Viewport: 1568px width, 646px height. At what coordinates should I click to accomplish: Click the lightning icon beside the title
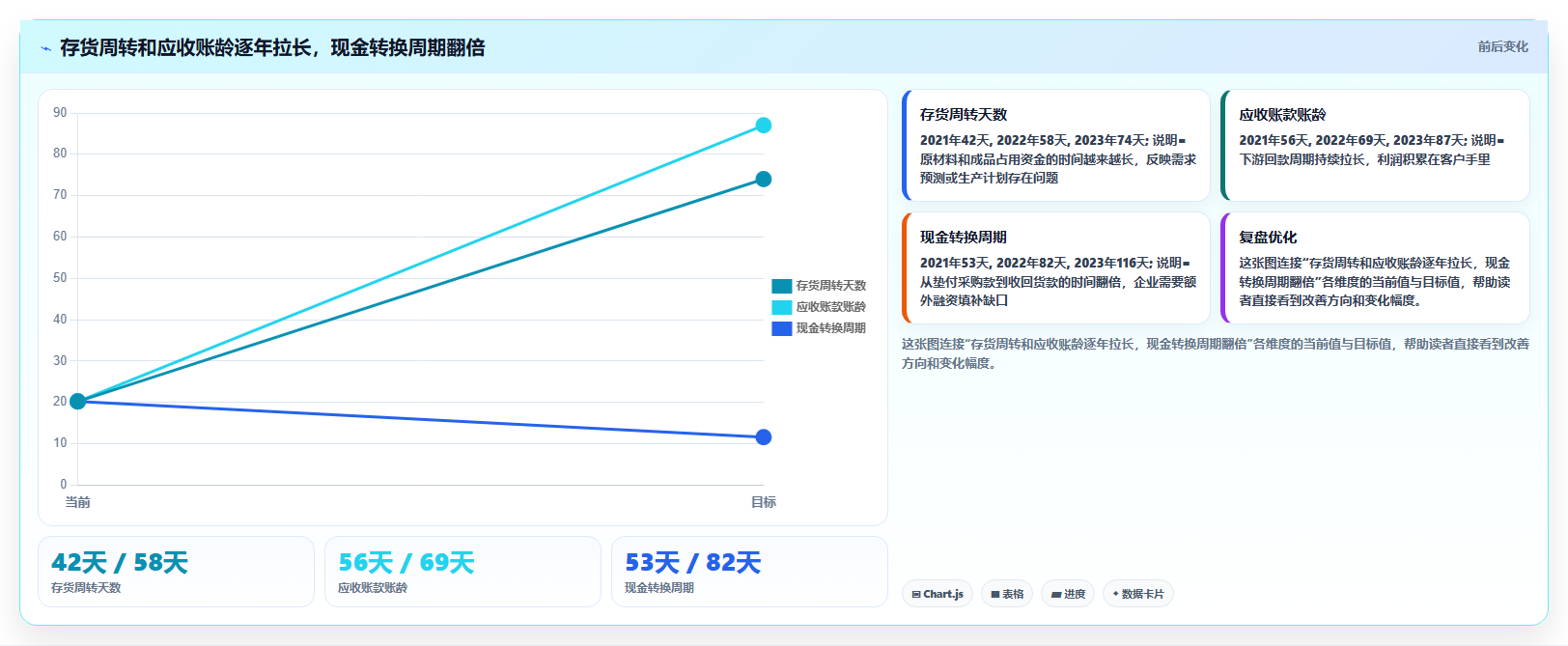click(x=45, y=48)
